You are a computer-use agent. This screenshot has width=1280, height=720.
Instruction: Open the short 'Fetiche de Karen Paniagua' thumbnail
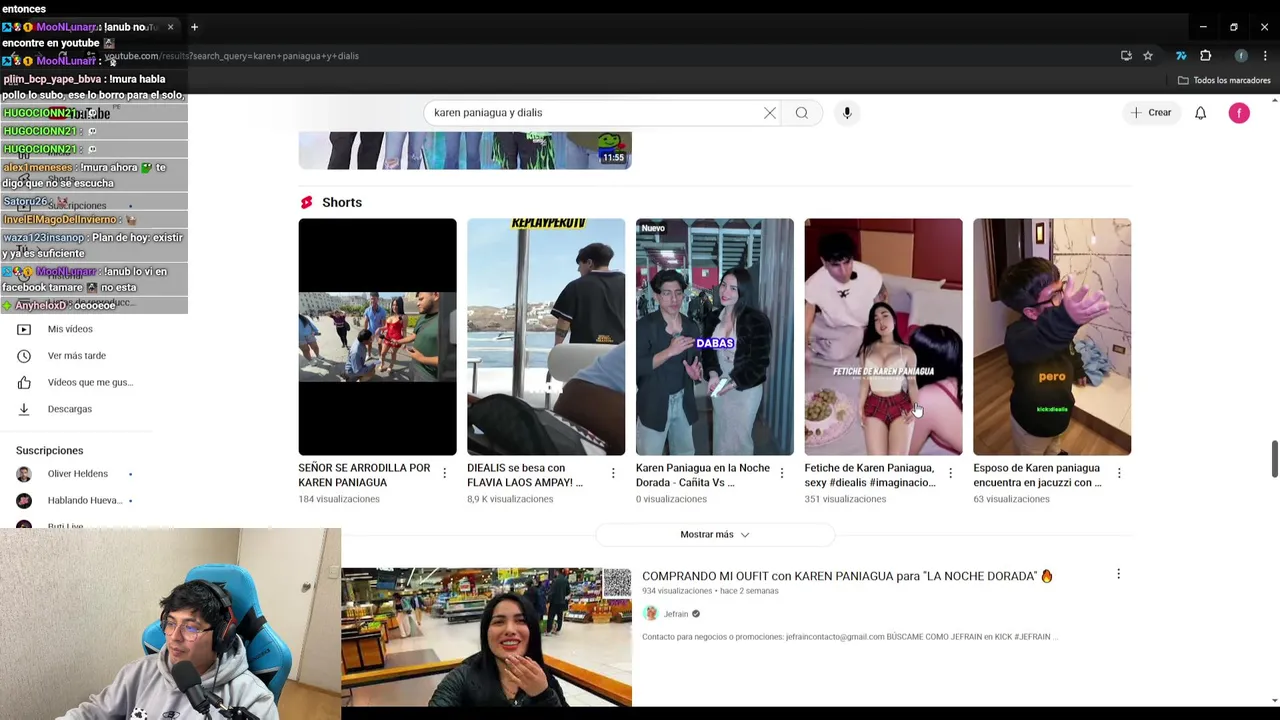coord(883,337)
